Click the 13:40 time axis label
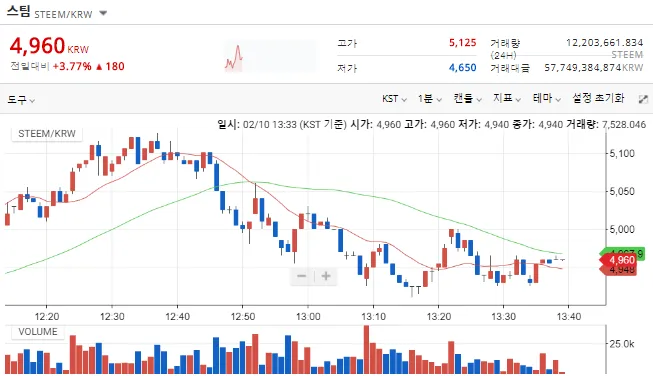Screen dimensions: 653x376 [569, 317]
